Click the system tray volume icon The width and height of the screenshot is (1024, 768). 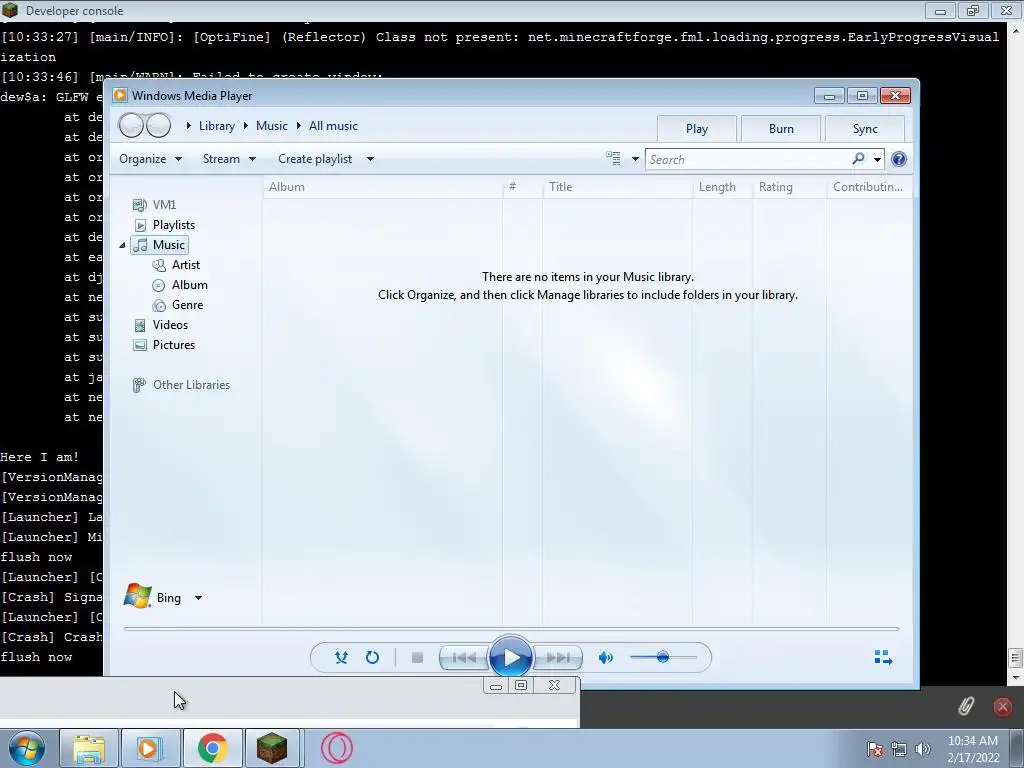923,749
